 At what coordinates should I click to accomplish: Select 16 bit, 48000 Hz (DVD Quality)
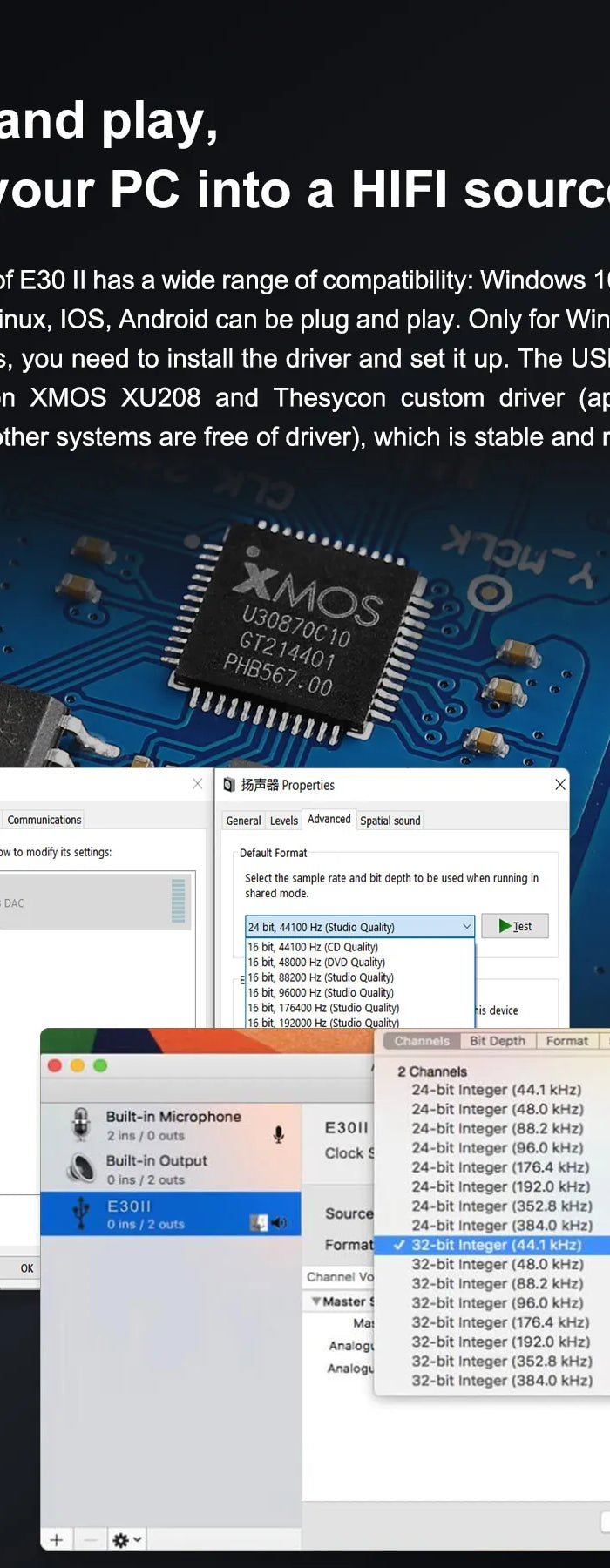click(x=315, y=963)
